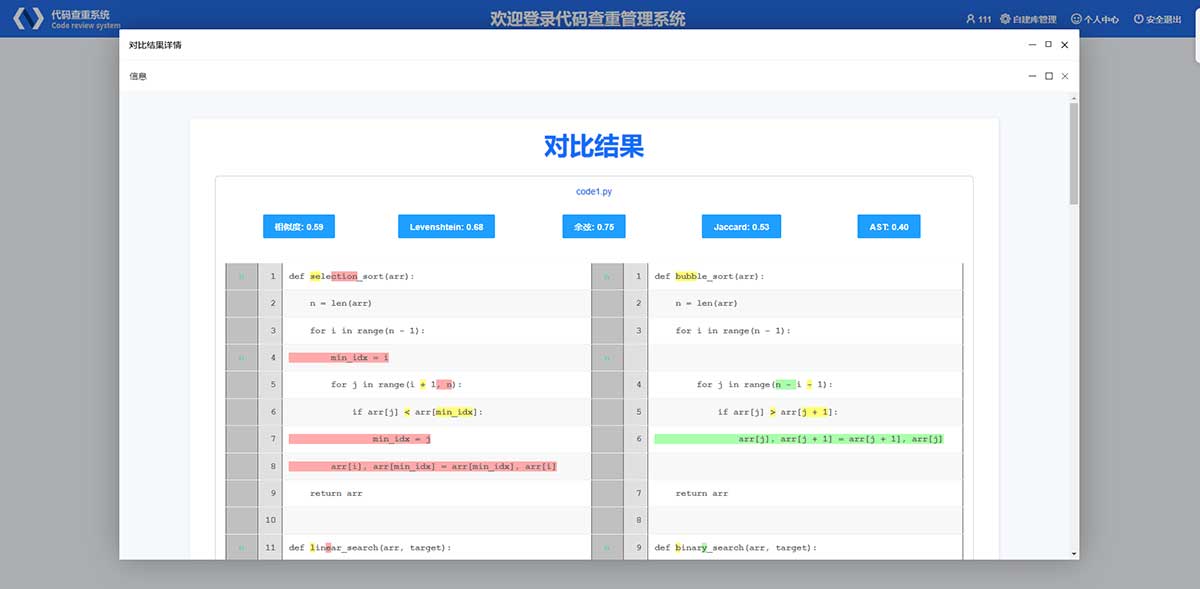Click next-change marker beside bubble_sort line

coord(606,277)
